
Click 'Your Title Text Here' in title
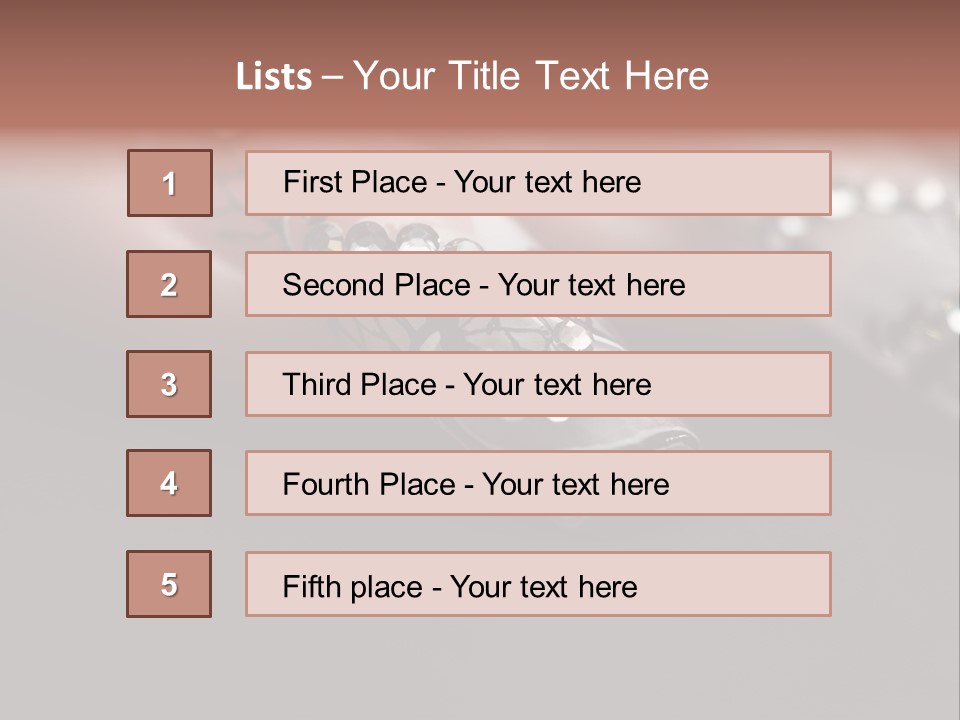[531, 77]
